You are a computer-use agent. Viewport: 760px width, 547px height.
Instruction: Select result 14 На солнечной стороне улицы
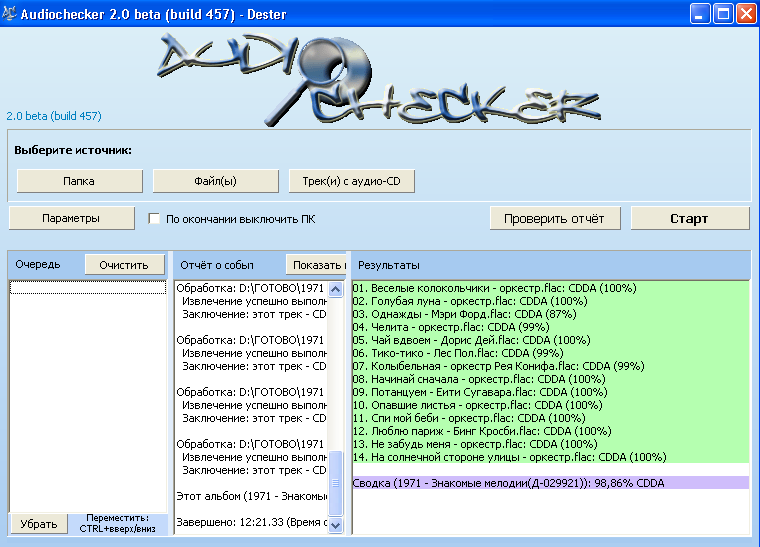509,457
